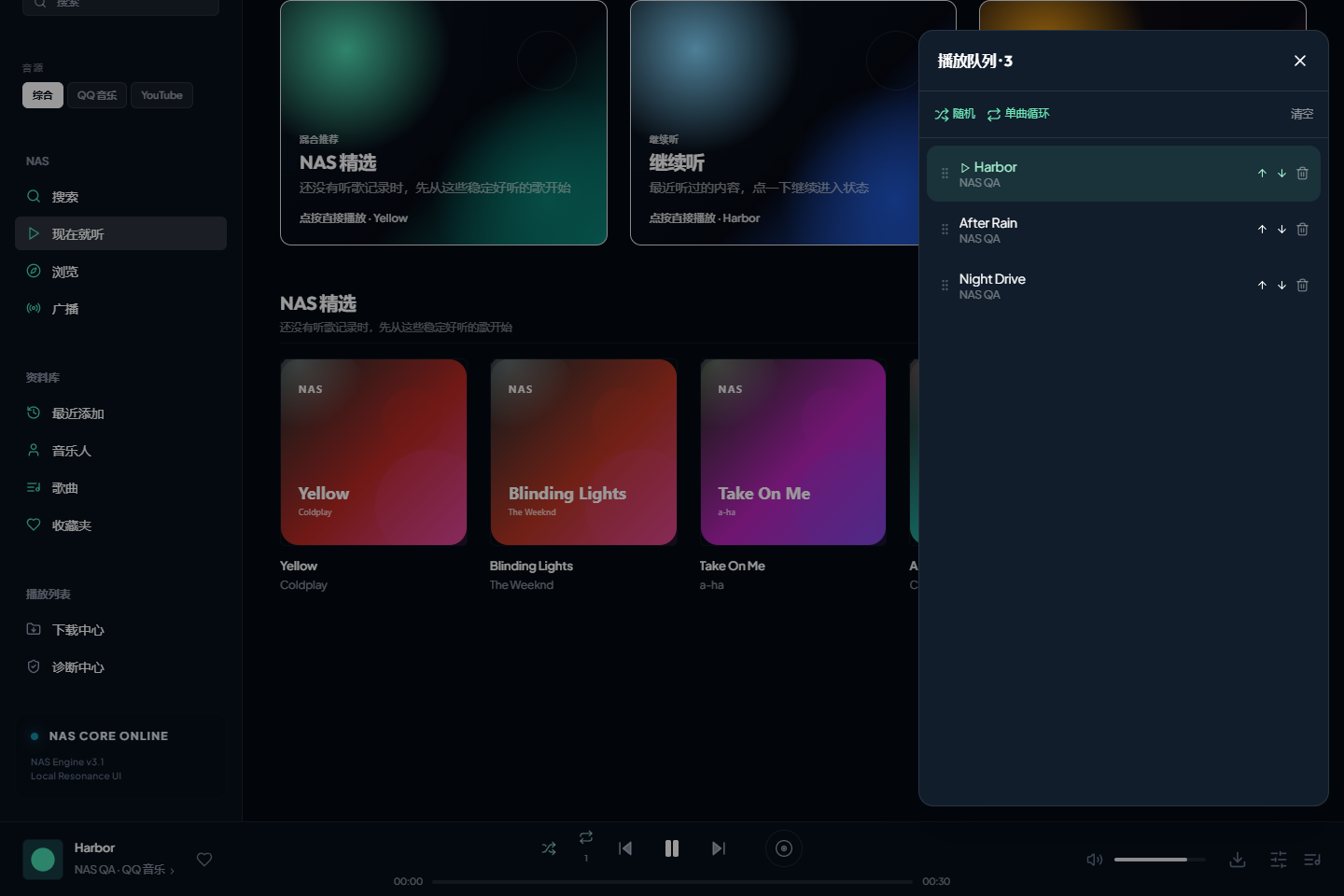Open play queue icon in player bar
This screenshot has height=896, width=1344.
coord(1312,860)
